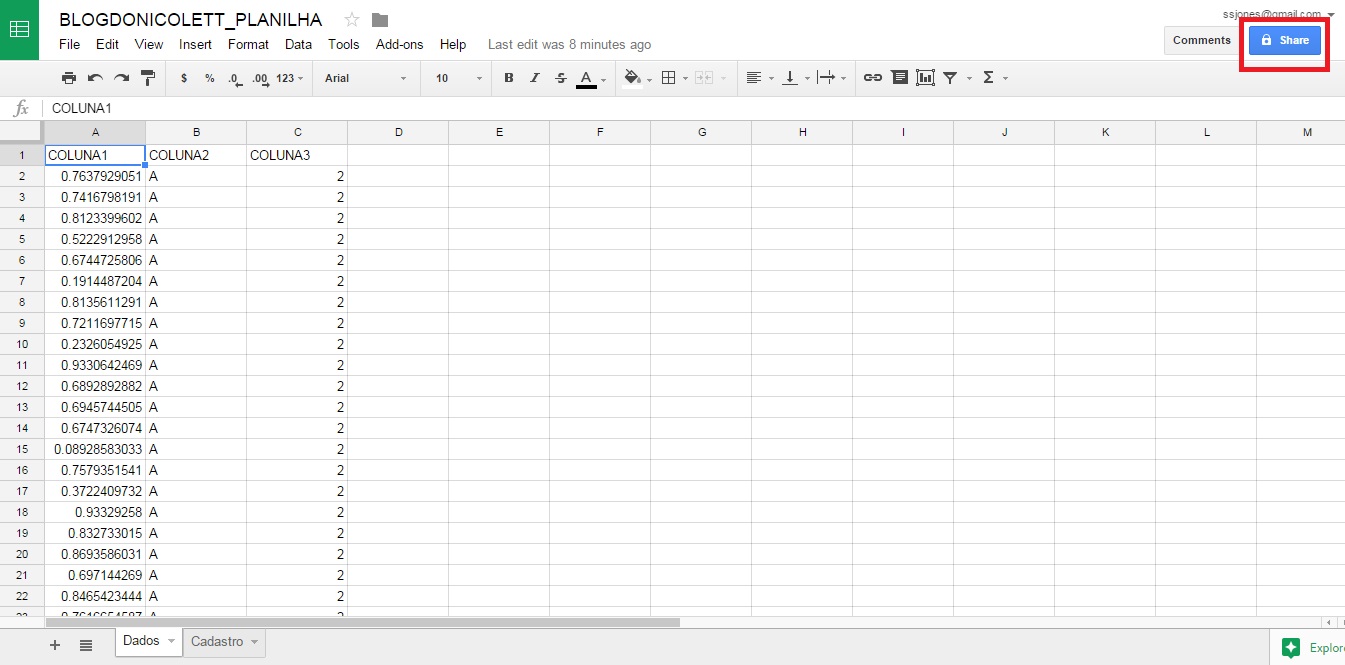Screen dimensions: 1345x665
Task: Click cell B1 containing COLUNA2
Action: pyautogui.click(x=196, y=155)
